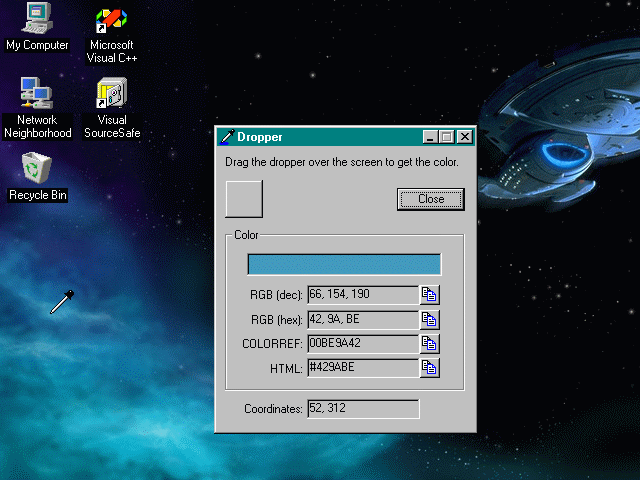Click the "Microsoft Visual C++" icon label text
The height and width of the screenshot is (480, 640).
click(x=111, y=51)
